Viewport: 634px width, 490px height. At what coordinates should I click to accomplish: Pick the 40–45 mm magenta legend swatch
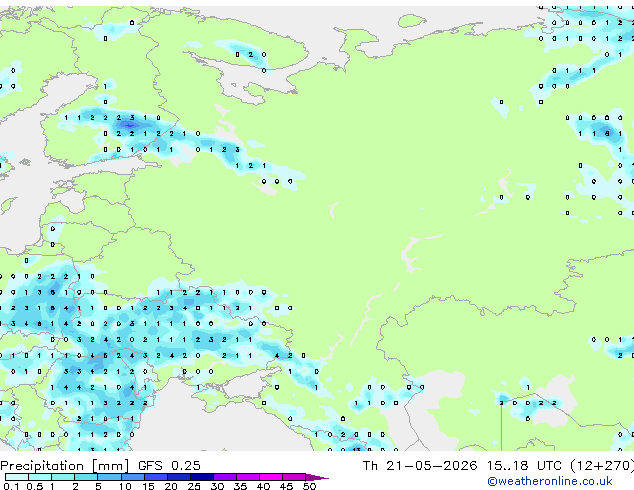point(271,477)
